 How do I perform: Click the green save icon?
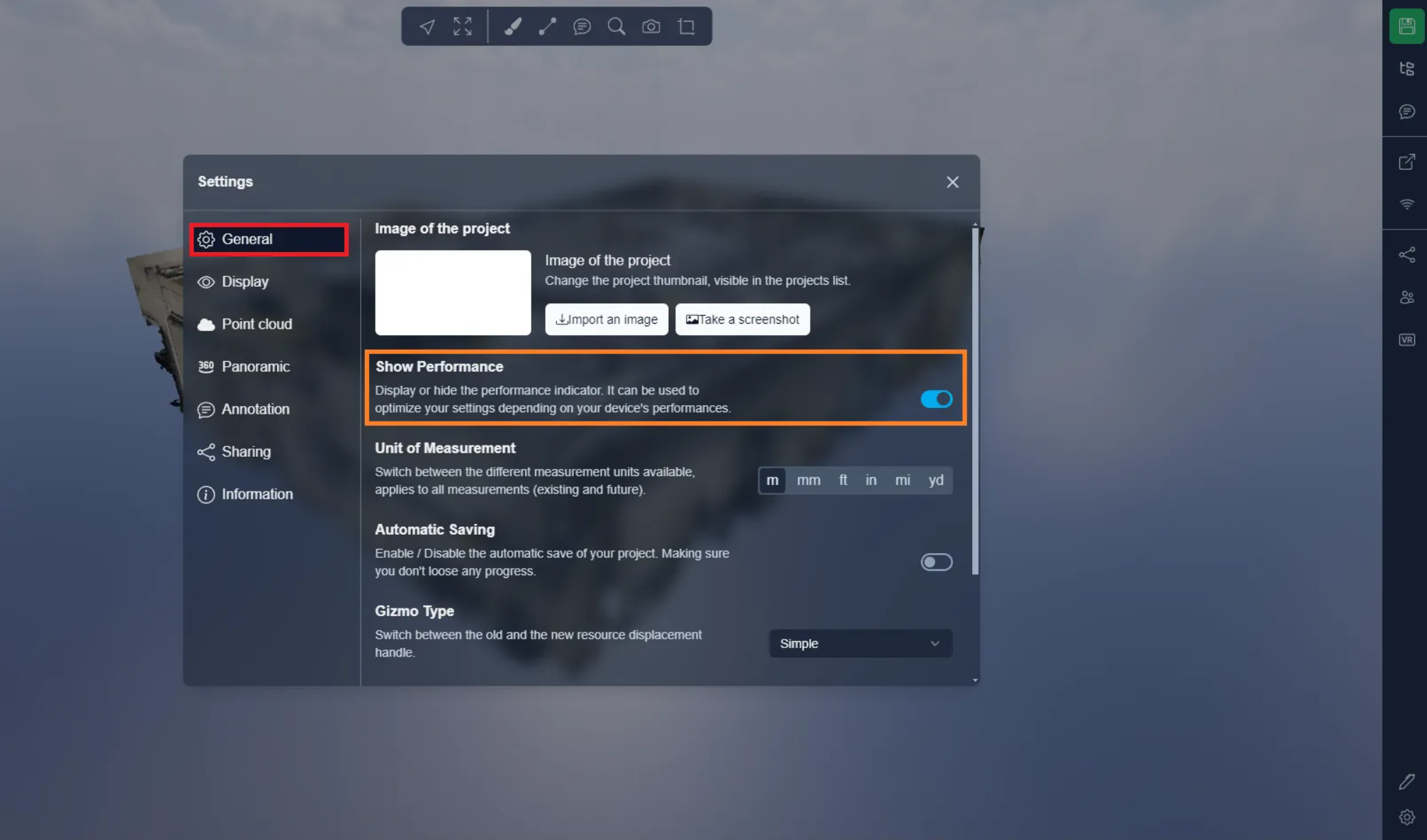1406,27
